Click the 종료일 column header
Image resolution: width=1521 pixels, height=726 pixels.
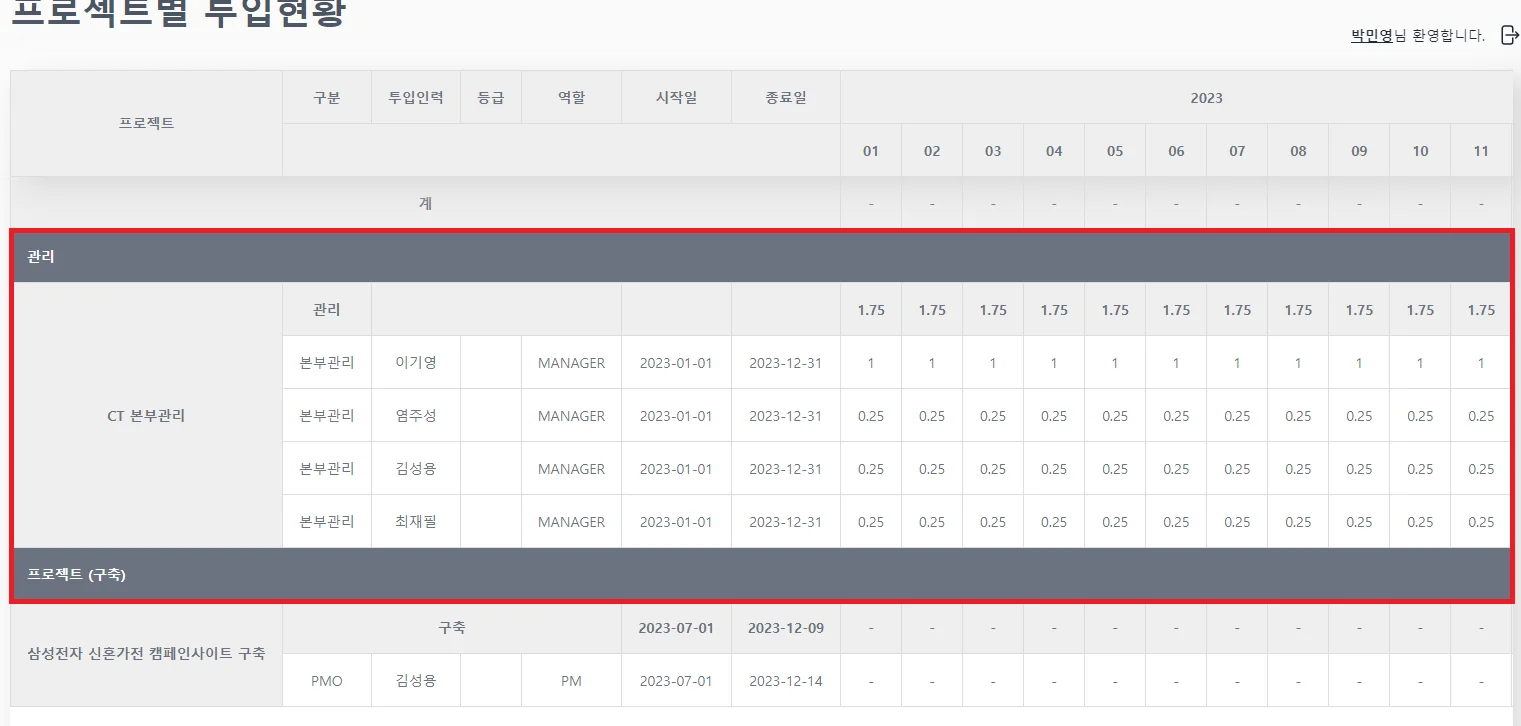[786, 98]
